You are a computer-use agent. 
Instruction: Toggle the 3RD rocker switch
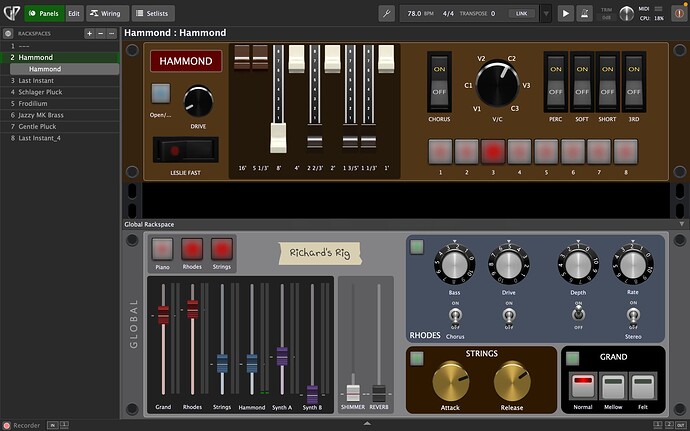(x=634, y=81)
